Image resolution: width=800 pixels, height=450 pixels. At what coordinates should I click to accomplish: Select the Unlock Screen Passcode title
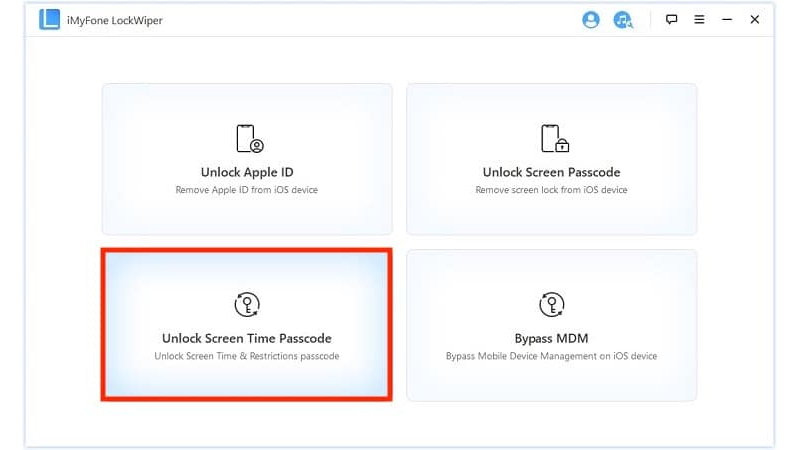551,172
